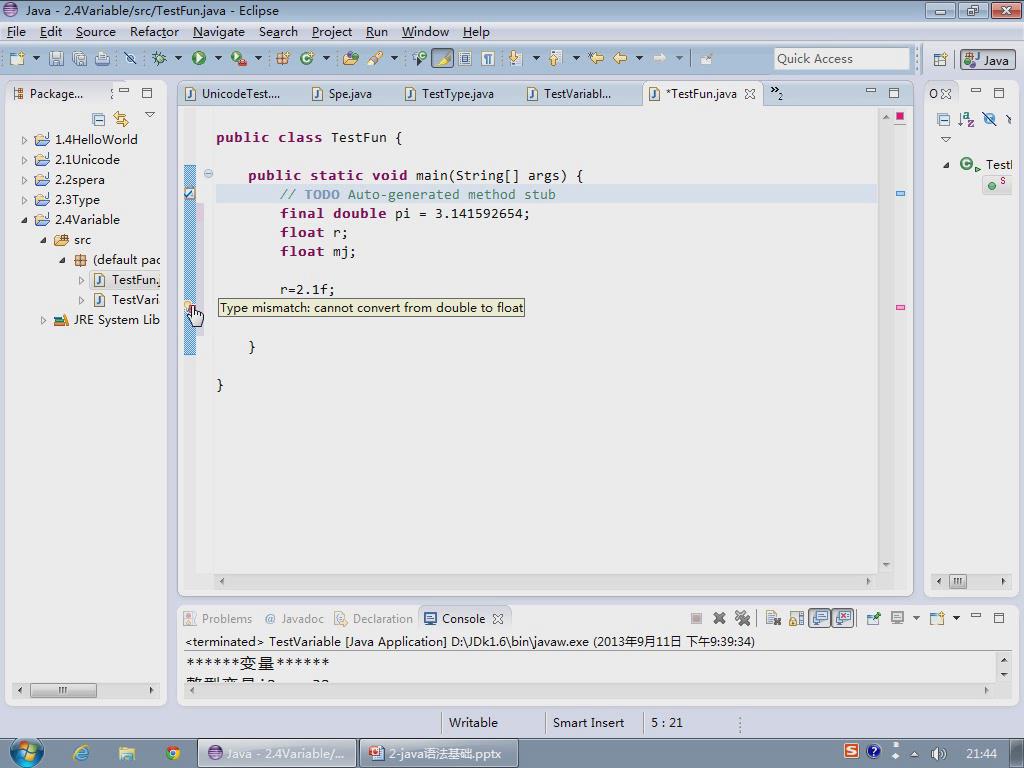Image resolution: width=1024 pixels, height=768 pixels.
Task: Maximize the Console view
Action: pos(999,617)
